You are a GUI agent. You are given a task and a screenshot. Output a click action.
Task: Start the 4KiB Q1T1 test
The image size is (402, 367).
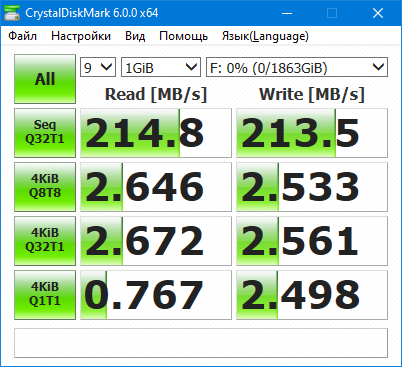(x=45, y=295)
